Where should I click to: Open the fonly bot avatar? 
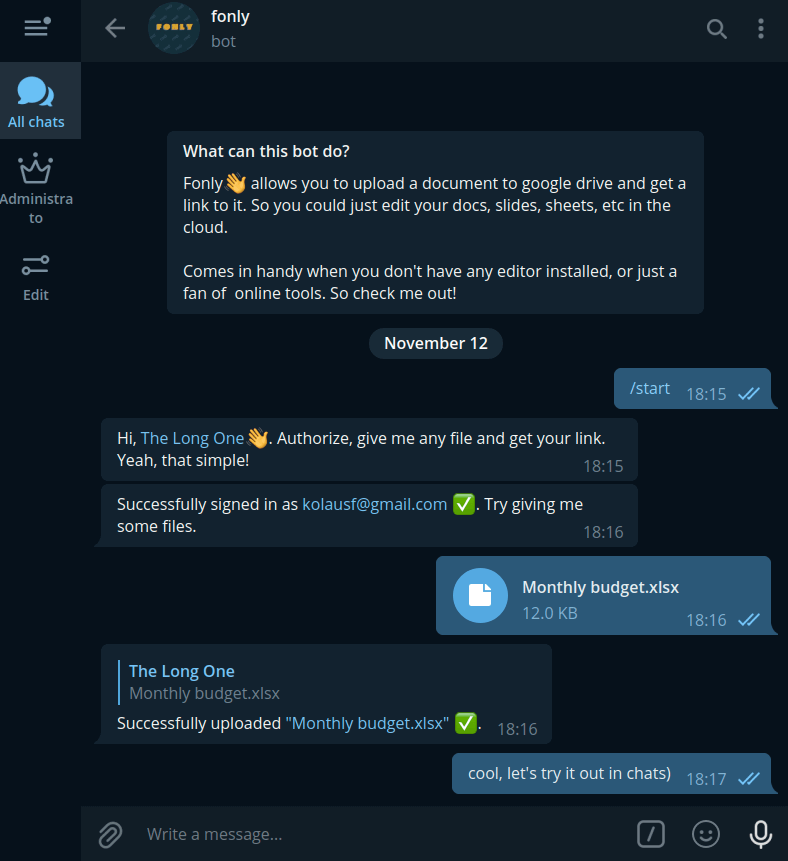(x=174, y=28)
